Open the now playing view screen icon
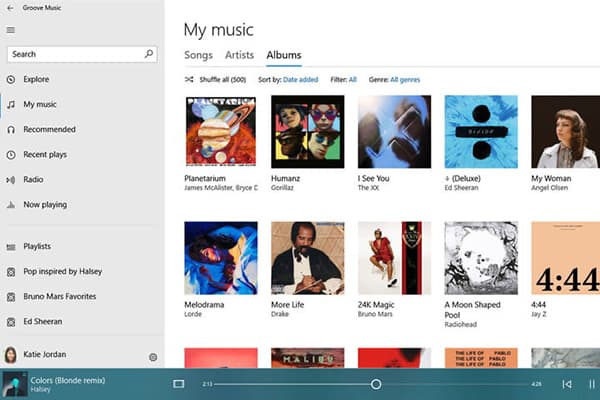Image resolution: width=600 pixels, height=400 pixels. (x=179, y=384)
